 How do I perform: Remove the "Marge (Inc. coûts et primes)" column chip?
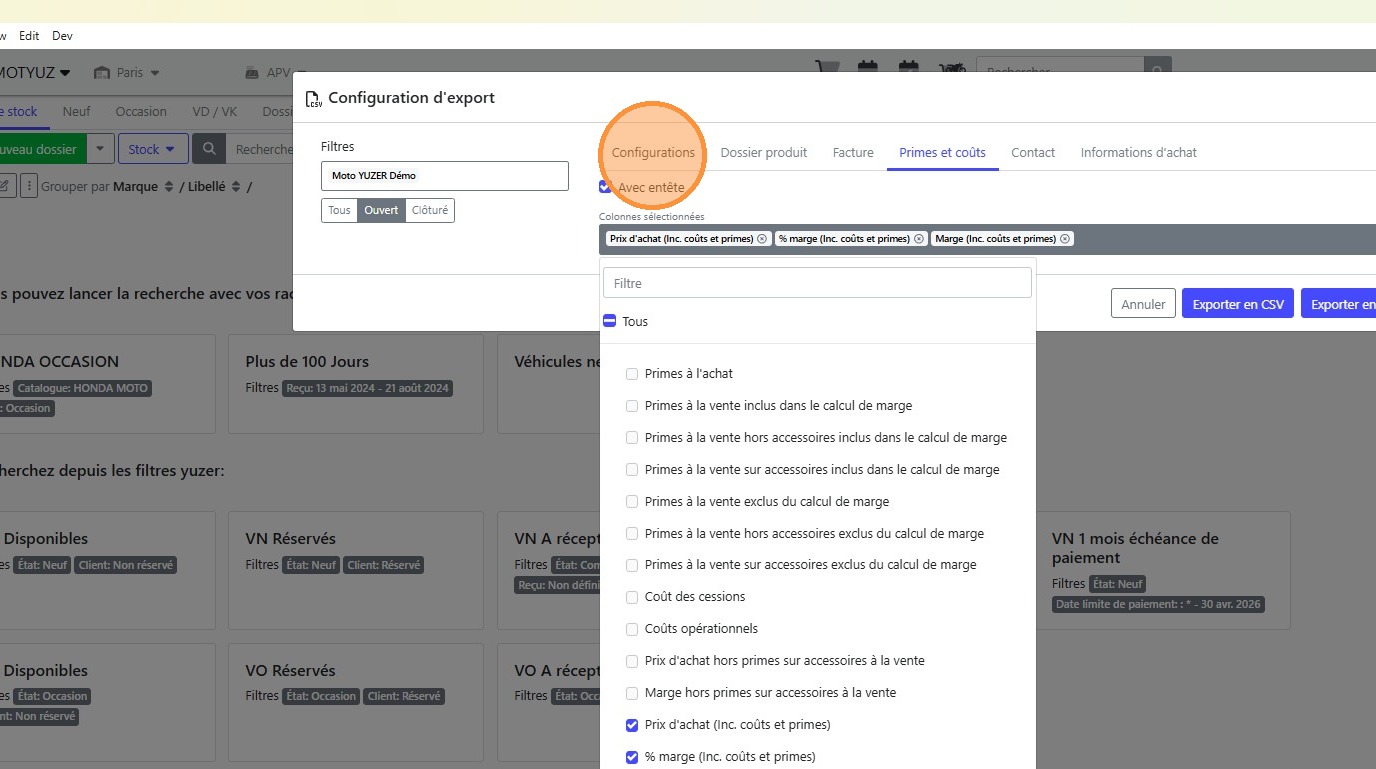click(x=1065, y=239)
